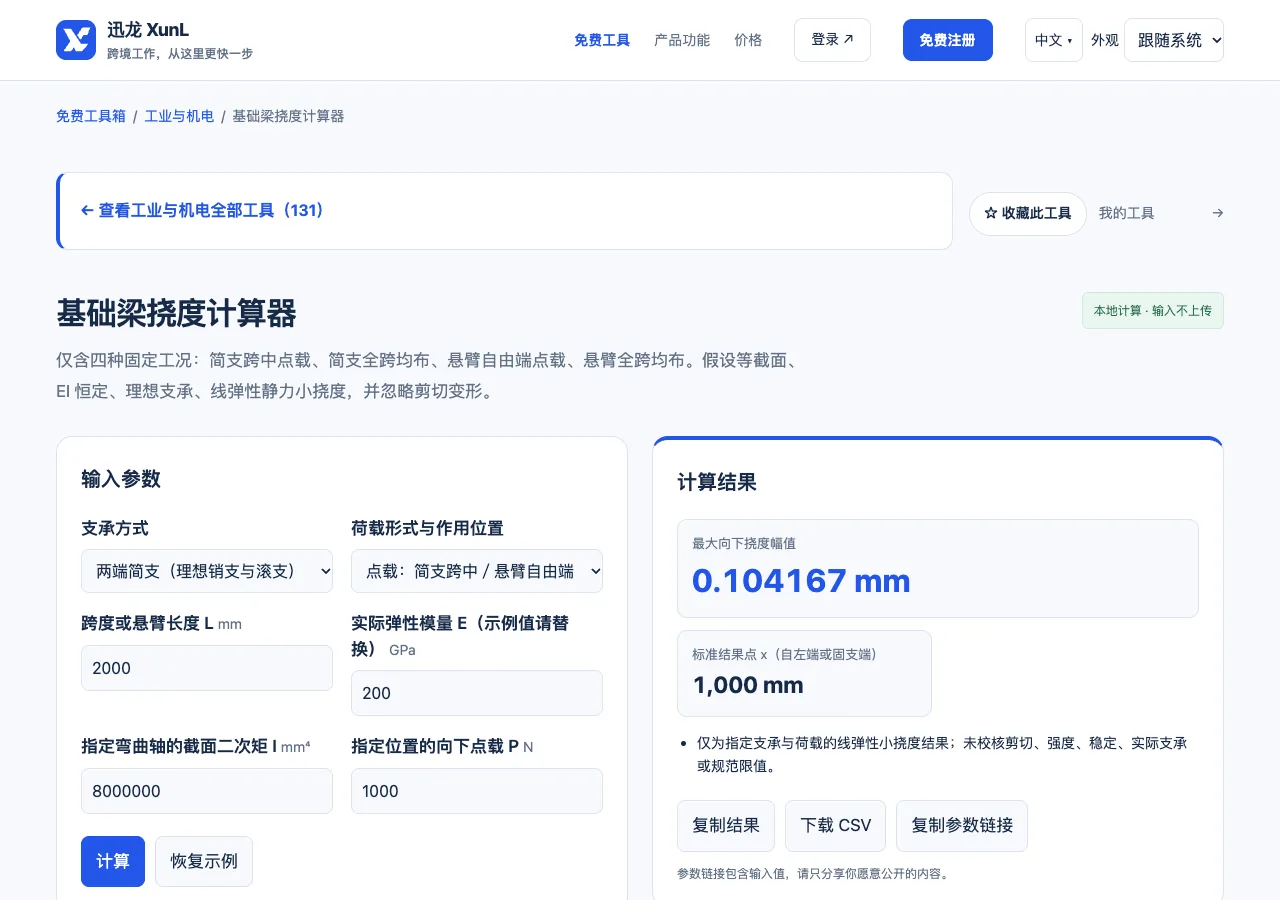The width and height of the screenshot is (1280, 900).
Task: Go to 免费工具箱 breadcrumb link
Action: (91, 116)
